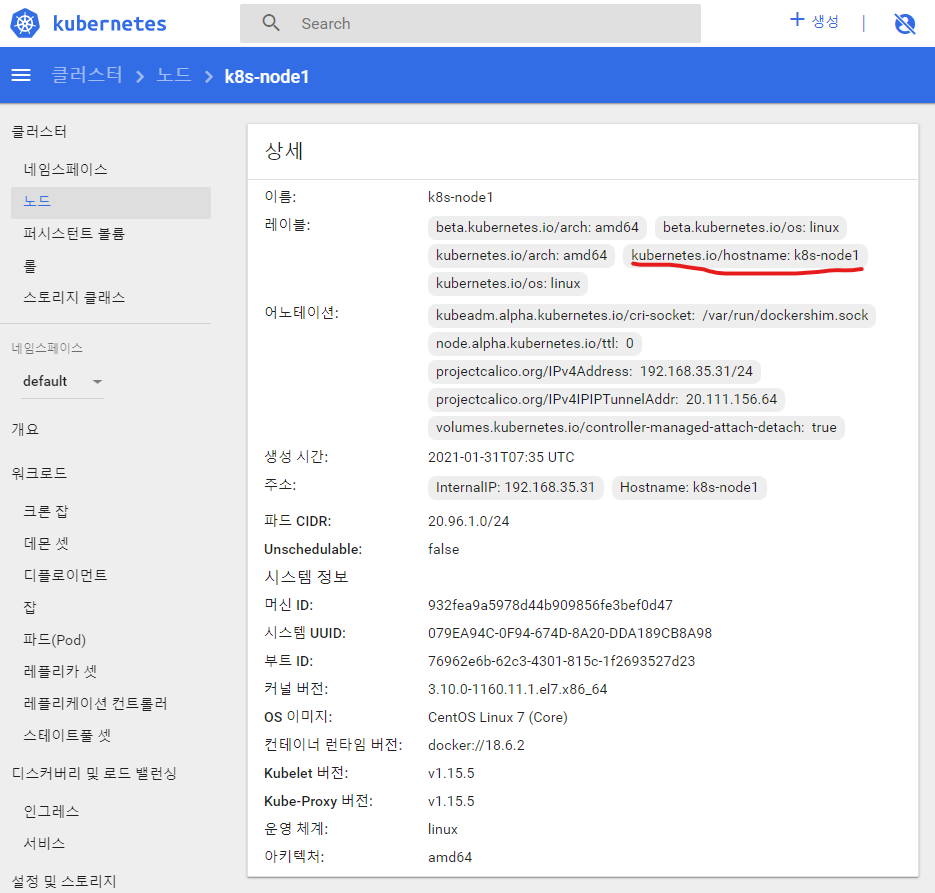Click the cri-socket annotation chip
Viewport: 935px width, 893px height.
[652, 316]
